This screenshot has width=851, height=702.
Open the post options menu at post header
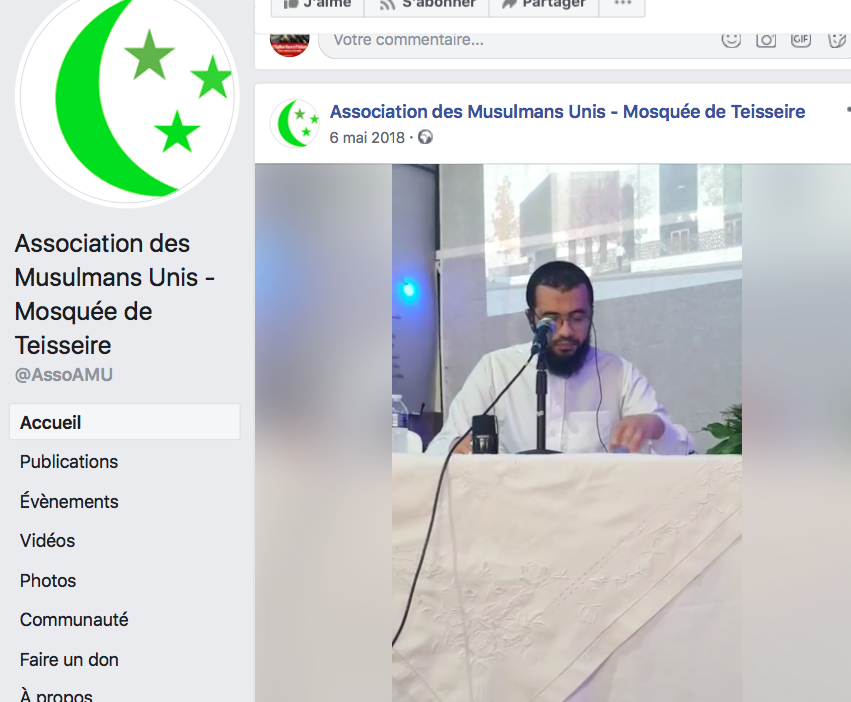848,110
